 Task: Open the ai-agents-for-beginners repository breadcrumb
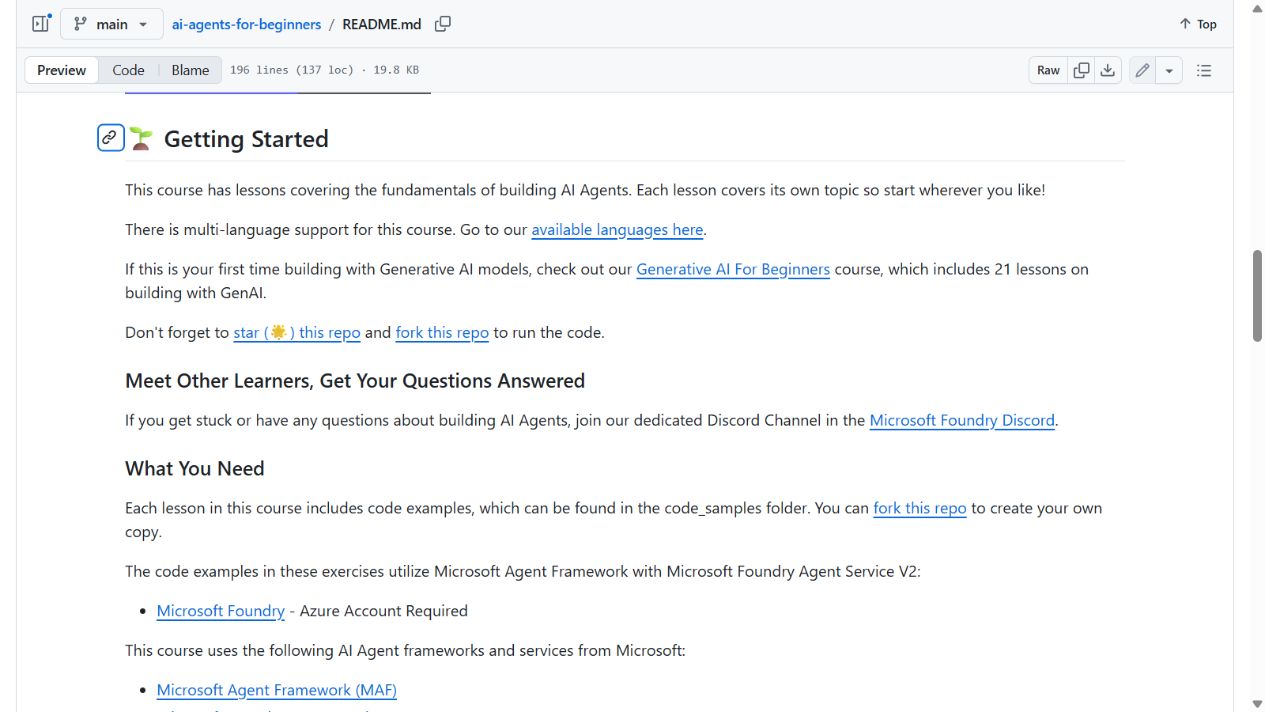pos(246,24)
